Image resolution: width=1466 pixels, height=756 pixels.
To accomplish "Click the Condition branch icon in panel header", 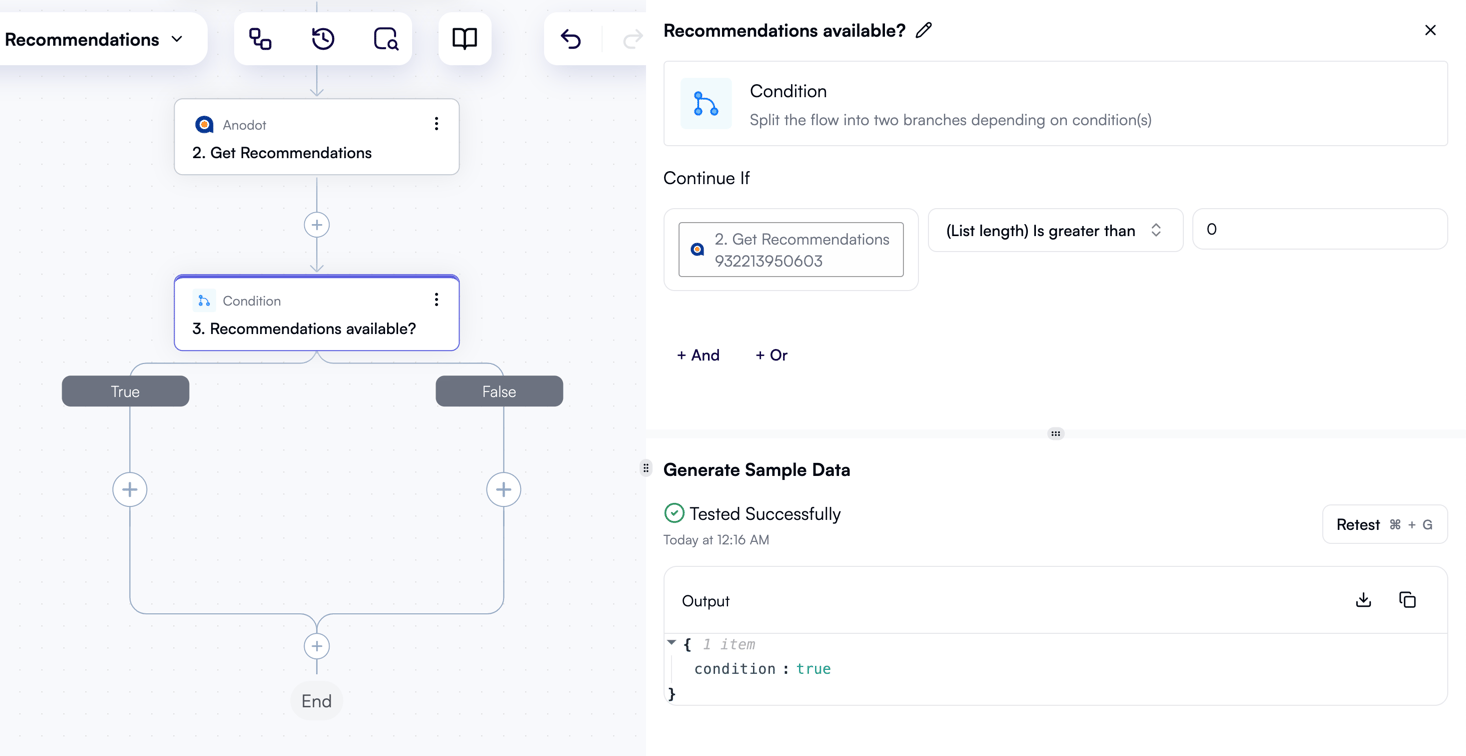I will [x=706, y=104].
